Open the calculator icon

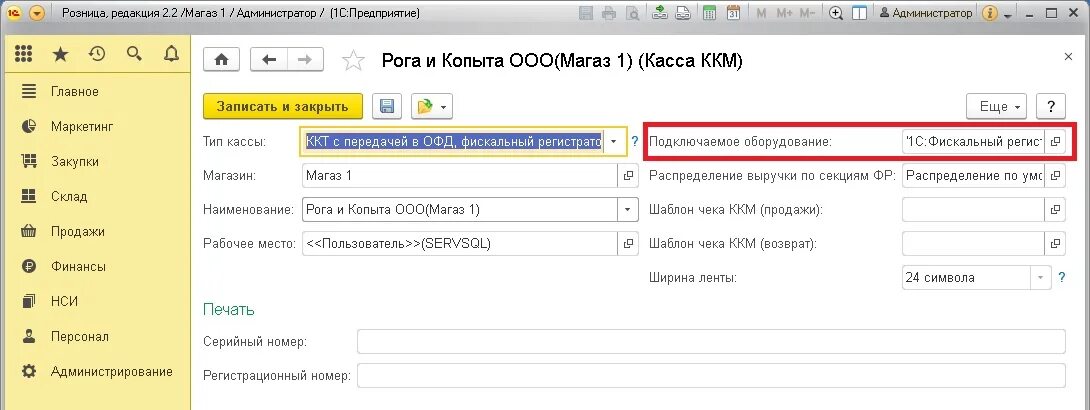709,13
